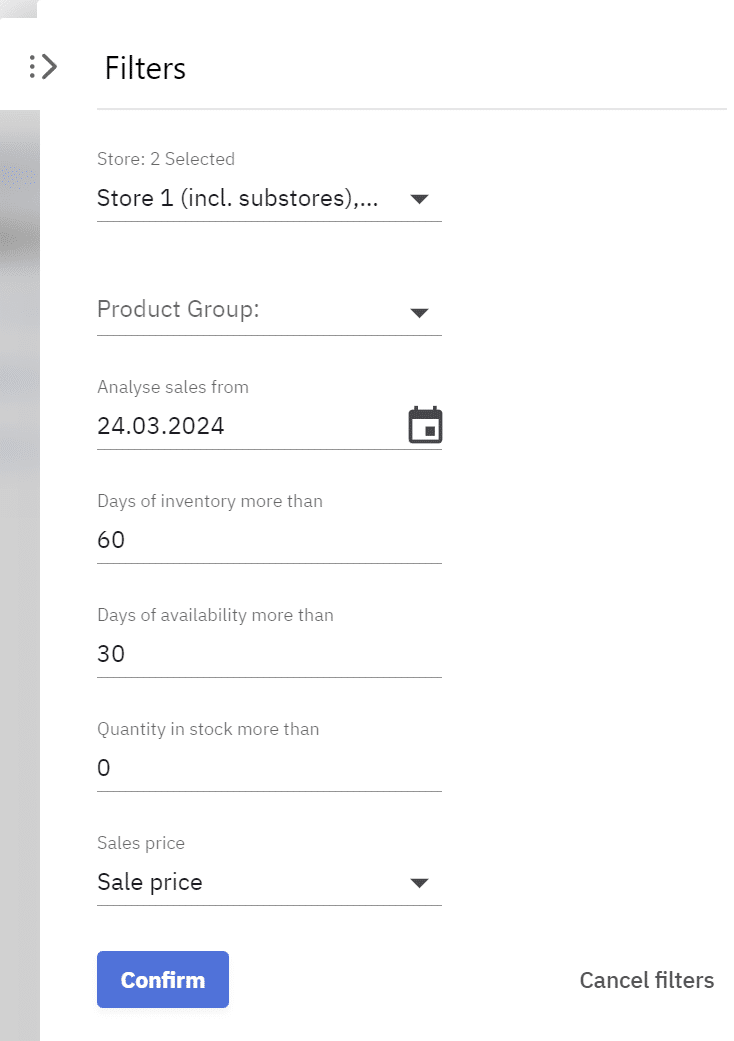Click the 'Store 1 (incl. substores)' selection text
This screenshot has height=1041, width=734.
tap(238, 198)
